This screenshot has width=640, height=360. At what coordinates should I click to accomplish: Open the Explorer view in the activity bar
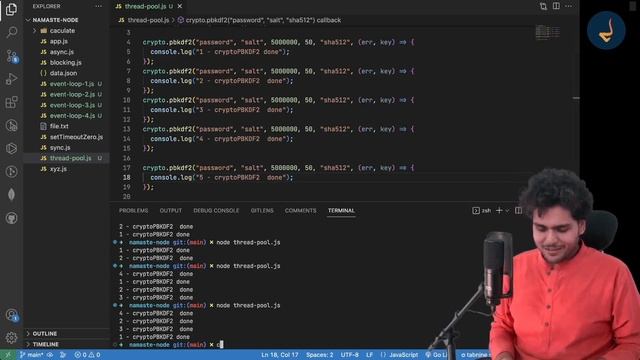coord(11,9)
